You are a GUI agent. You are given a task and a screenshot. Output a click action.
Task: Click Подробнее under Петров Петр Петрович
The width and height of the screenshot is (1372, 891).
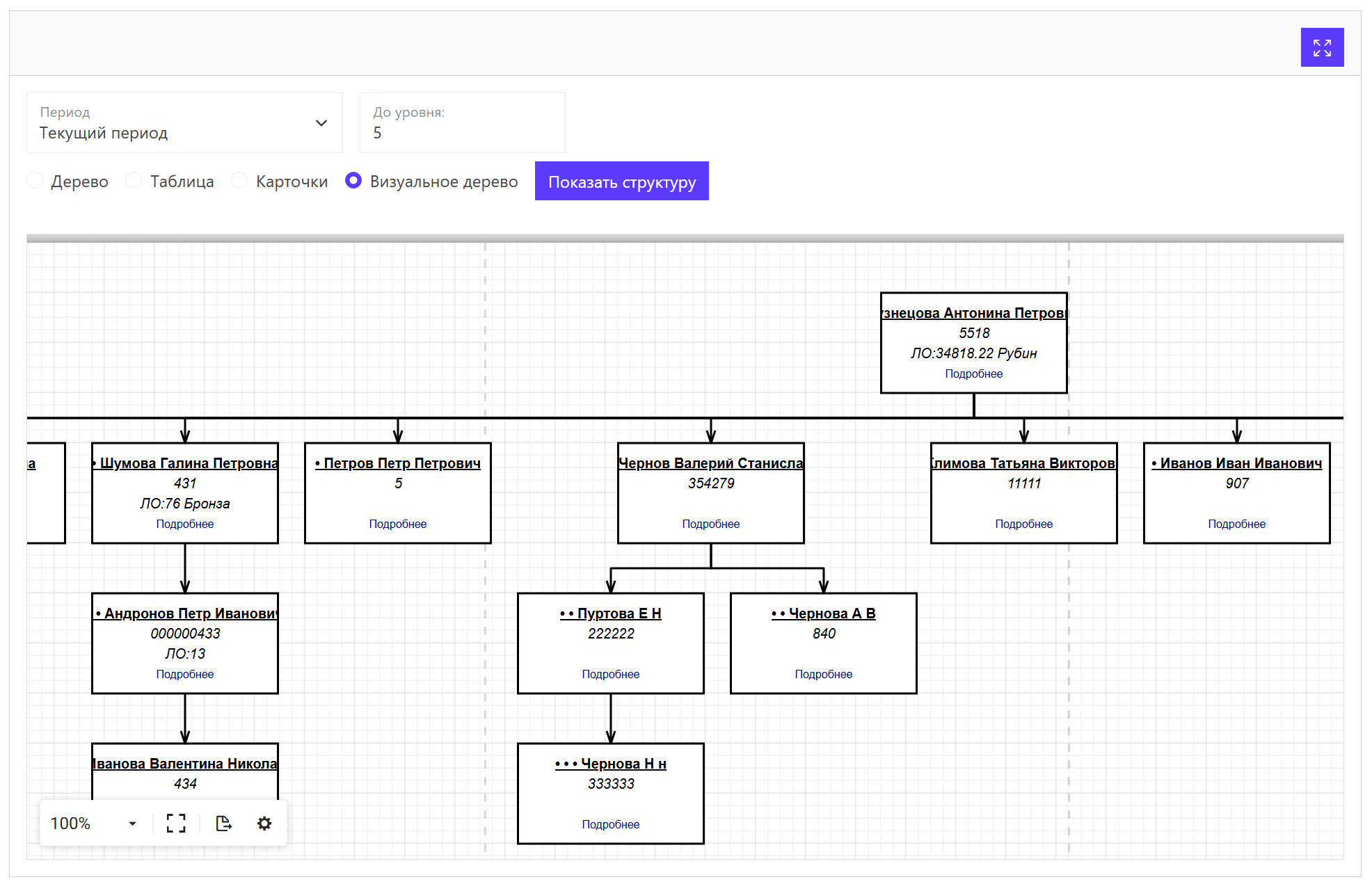(x=398, y=524)
